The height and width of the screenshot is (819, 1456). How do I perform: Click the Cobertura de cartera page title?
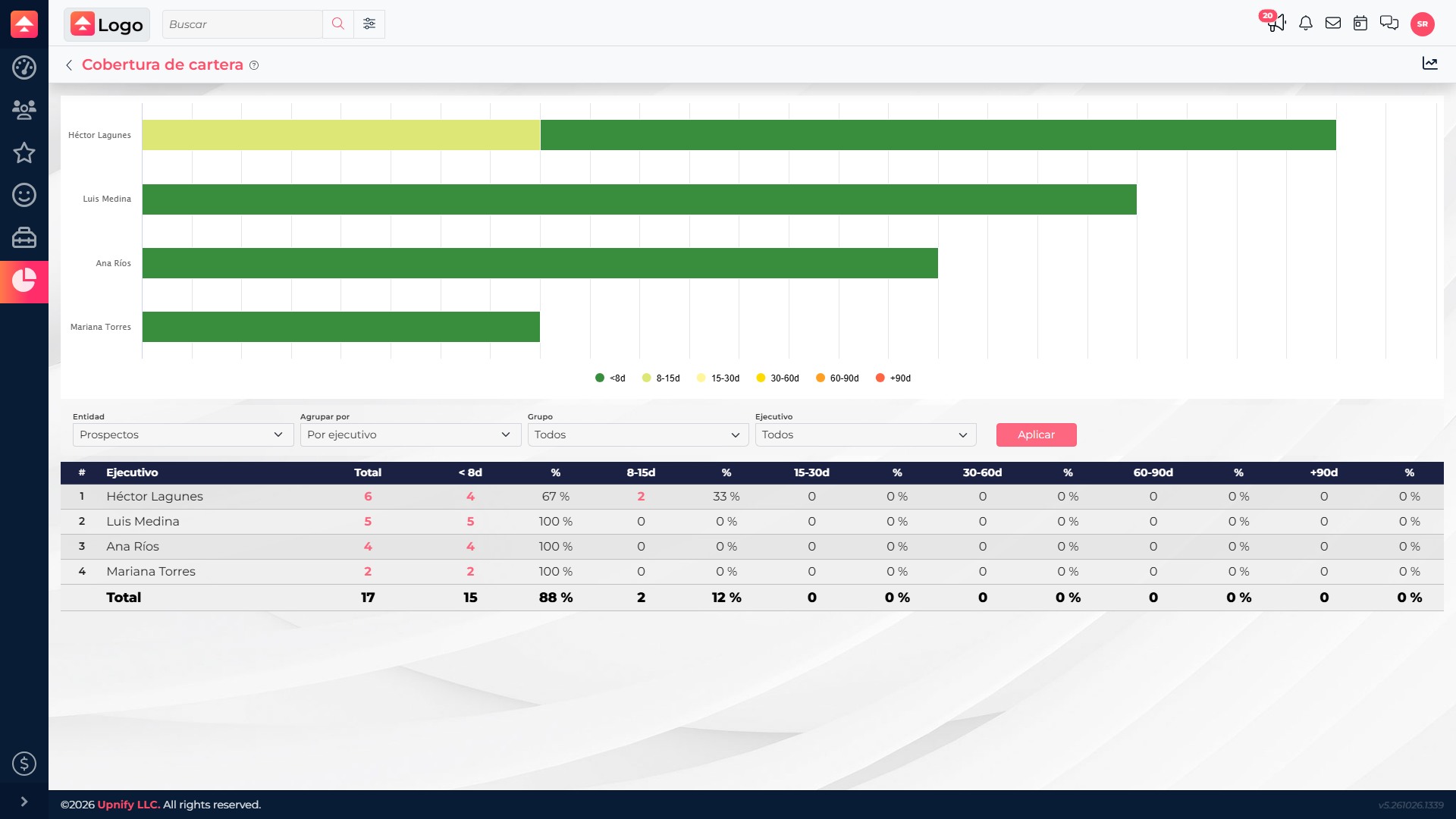[162, 64]
